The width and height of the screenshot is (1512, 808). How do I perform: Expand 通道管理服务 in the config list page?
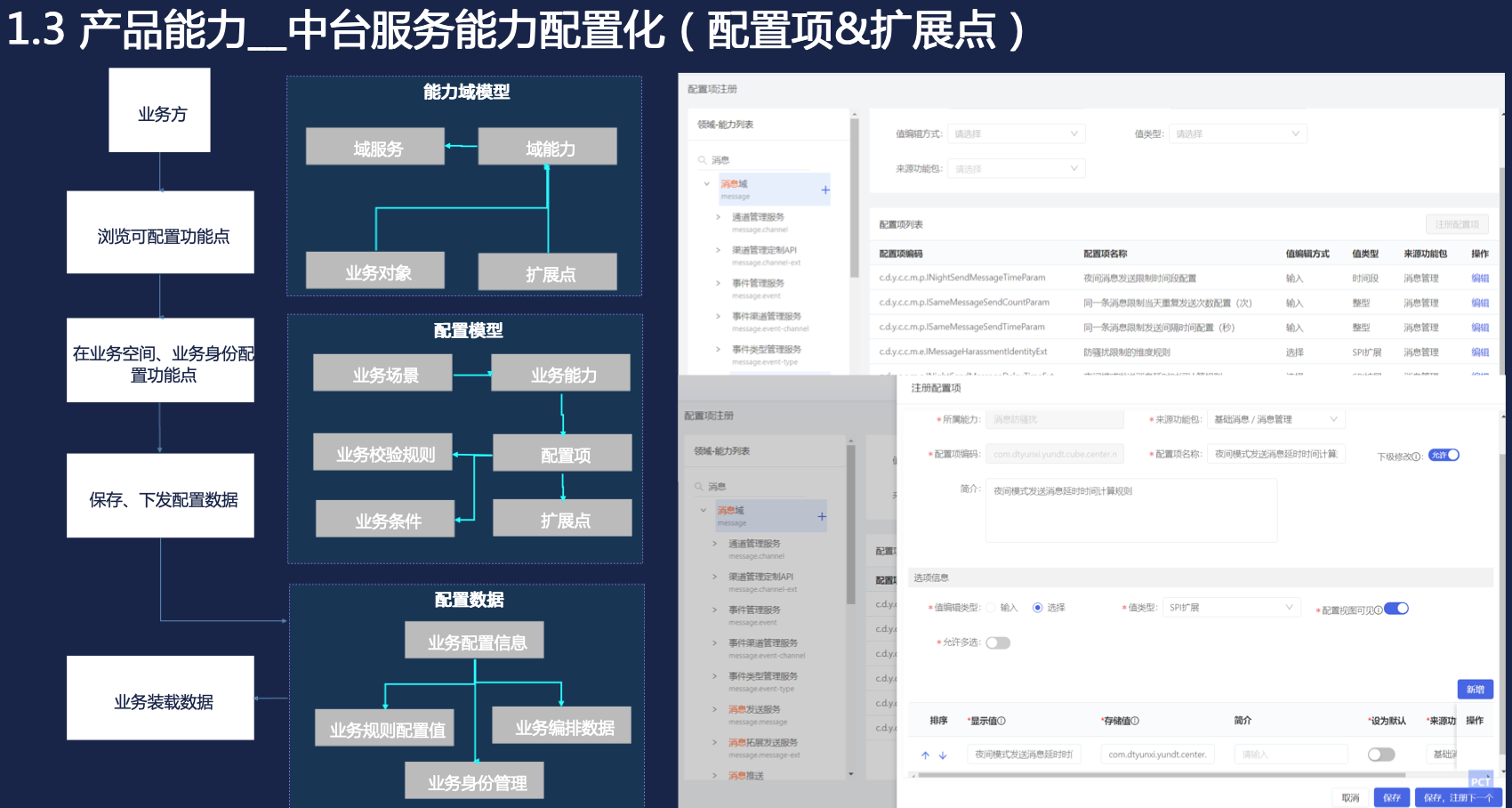pos(718,217)
